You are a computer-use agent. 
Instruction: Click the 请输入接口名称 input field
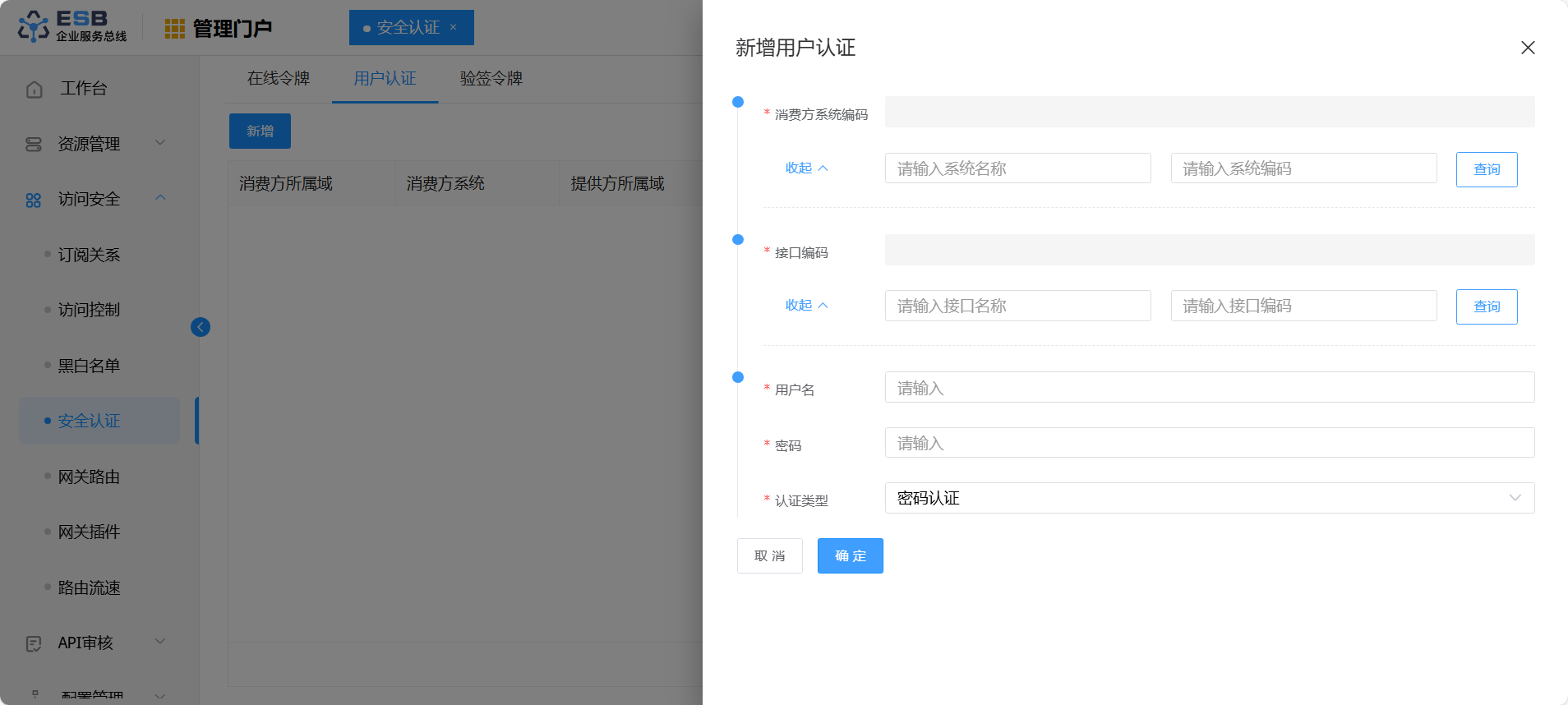1017,306
